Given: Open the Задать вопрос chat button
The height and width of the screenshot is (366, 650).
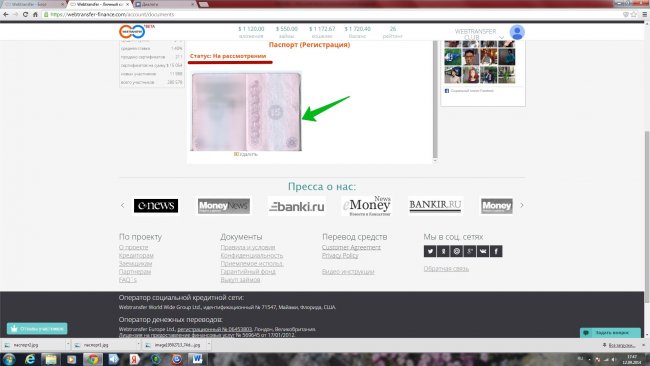Looking at the screenshot, I should (610, 333).
